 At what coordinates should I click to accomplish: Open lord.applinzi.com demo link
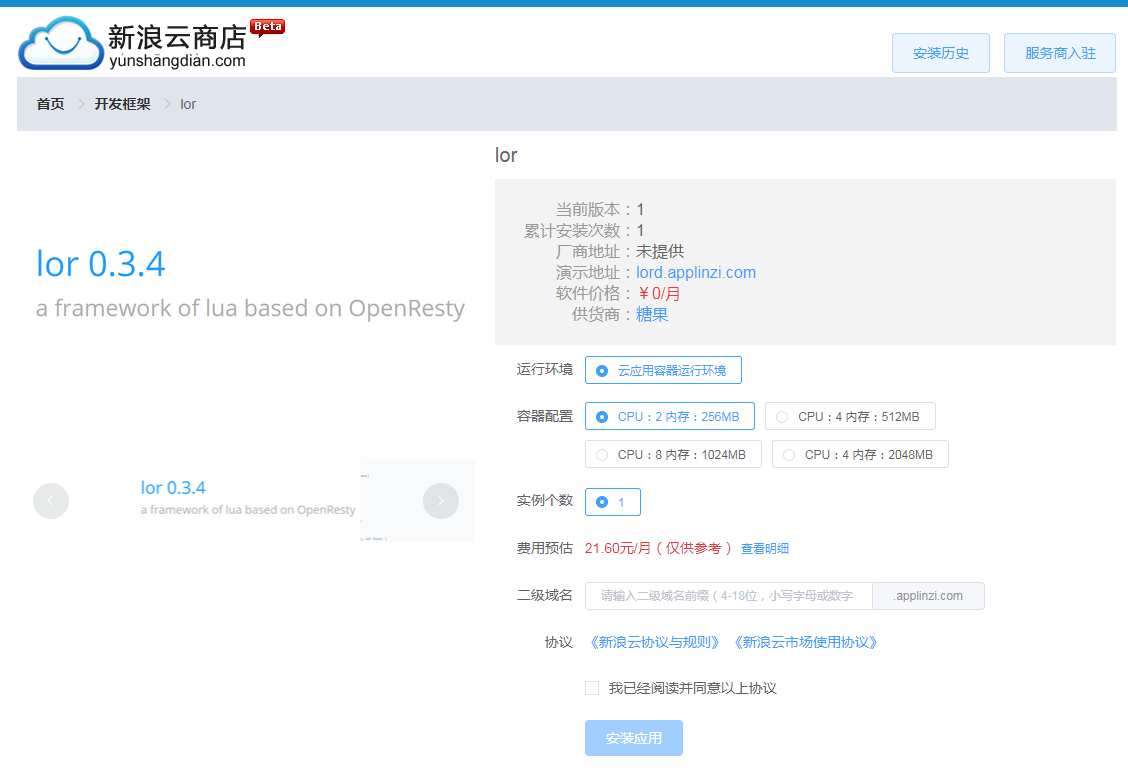[x=696, y=273]
